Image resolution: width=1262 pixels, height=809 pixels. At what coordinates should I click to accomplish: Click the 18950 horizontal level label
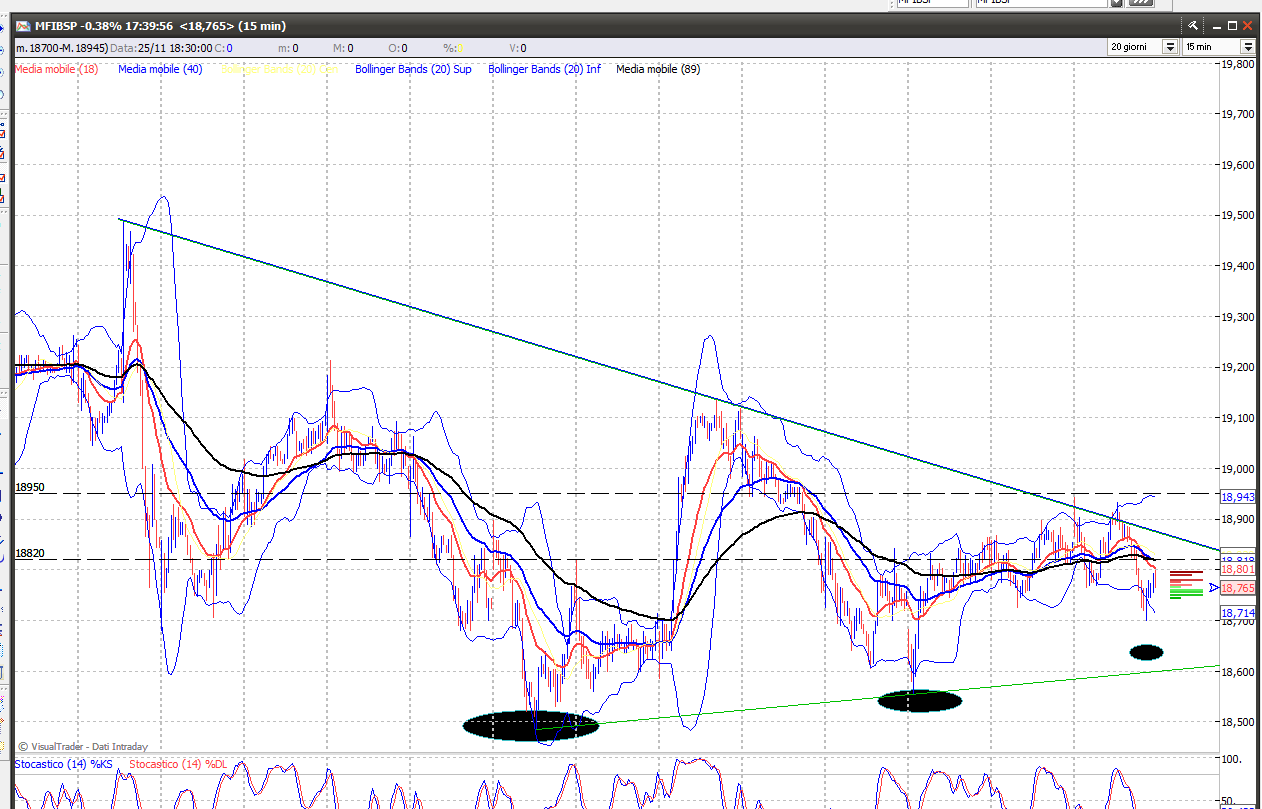coord(30,487)
